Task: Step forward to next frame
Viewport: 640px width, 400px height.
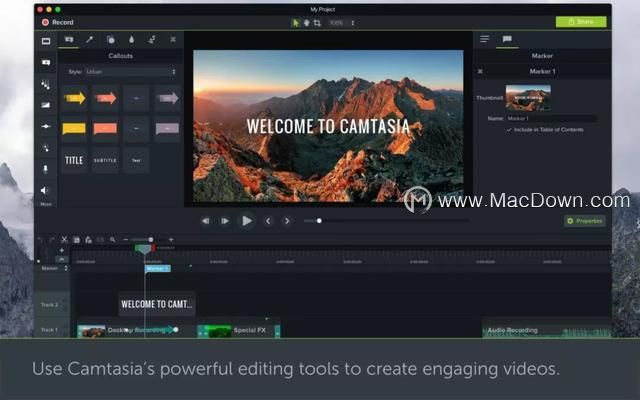Action: (x=224, y=221)
